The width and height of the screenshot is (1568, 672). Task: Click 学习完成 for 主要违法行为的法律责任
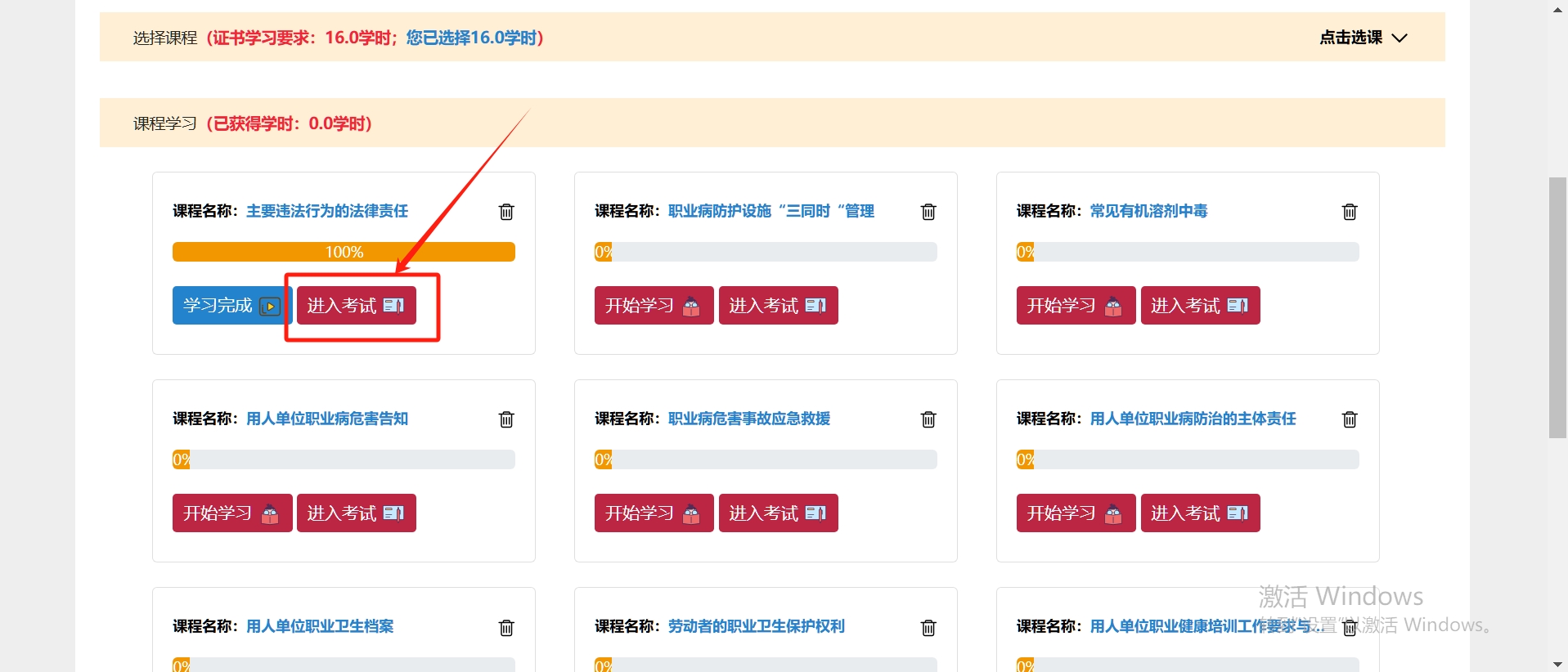(232, 305)
